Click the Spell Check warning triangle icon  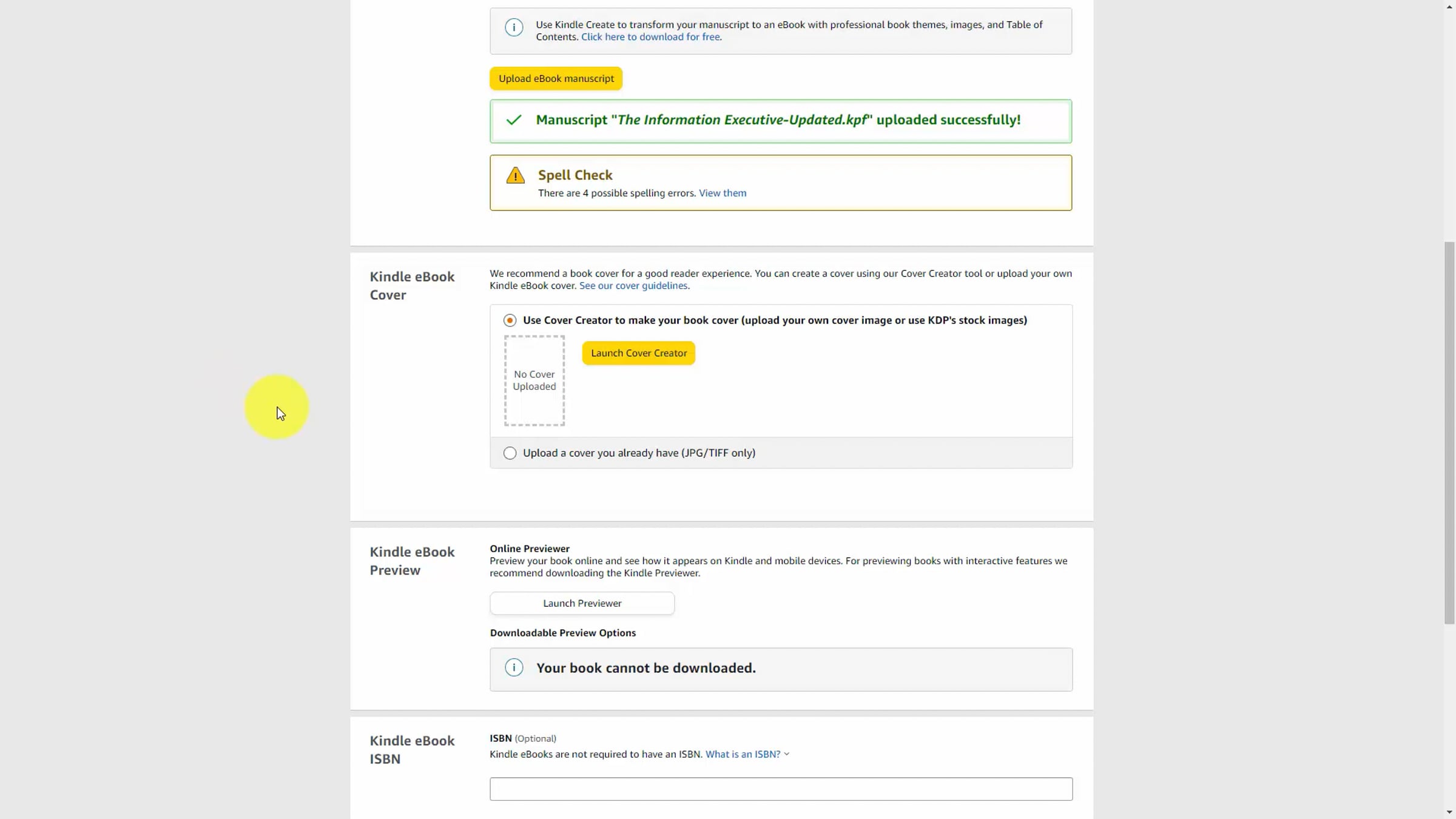pos(515,175)
